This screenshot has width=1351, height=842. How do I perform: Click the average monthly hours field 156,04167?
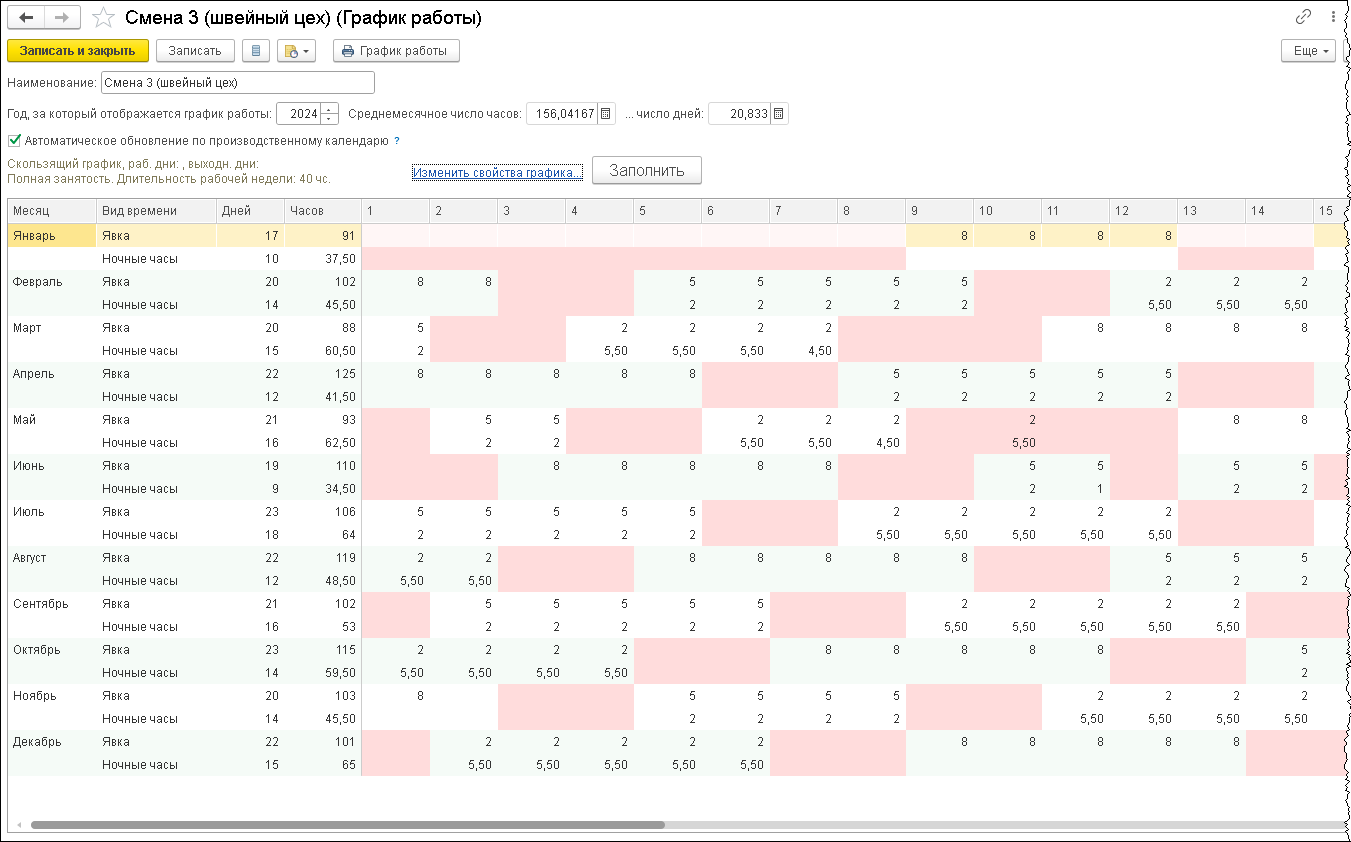(x=562, y=114)
